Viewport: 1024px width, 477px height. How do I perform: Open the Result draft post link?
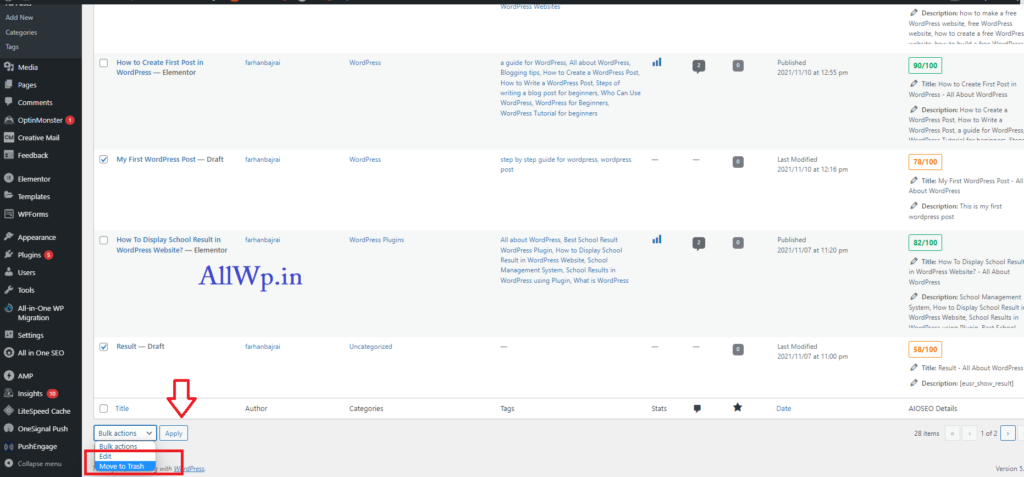click(126, 346)
